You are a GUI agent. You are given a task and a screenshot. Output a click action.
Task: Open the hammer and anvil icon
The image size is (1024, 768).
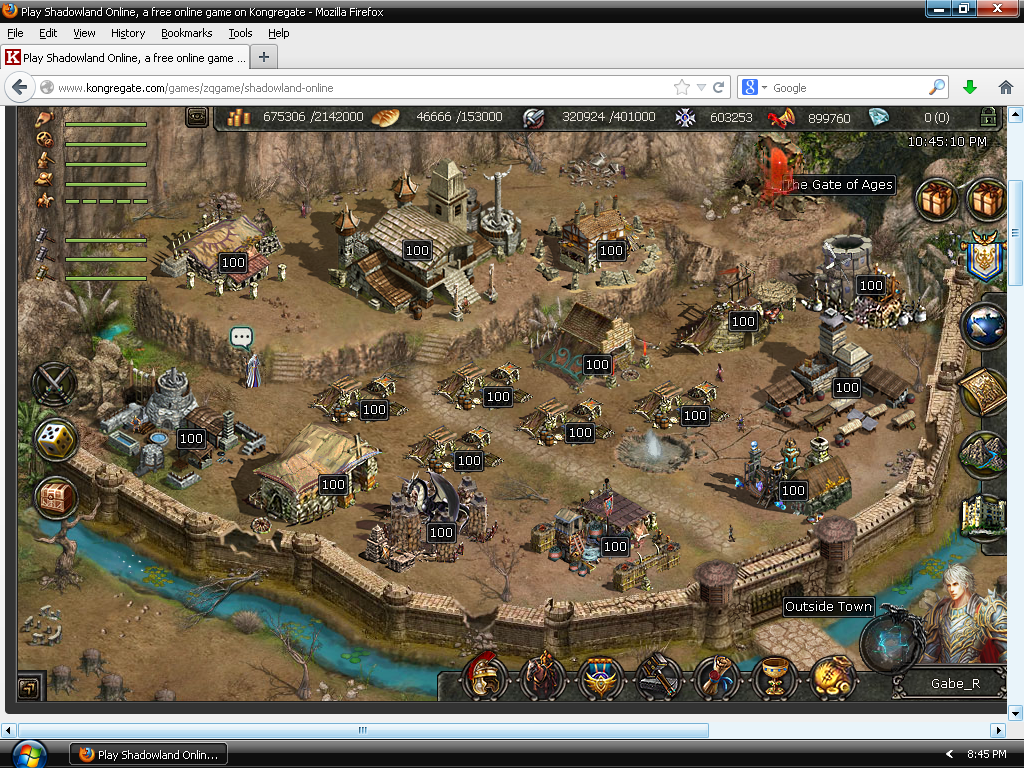658,678
